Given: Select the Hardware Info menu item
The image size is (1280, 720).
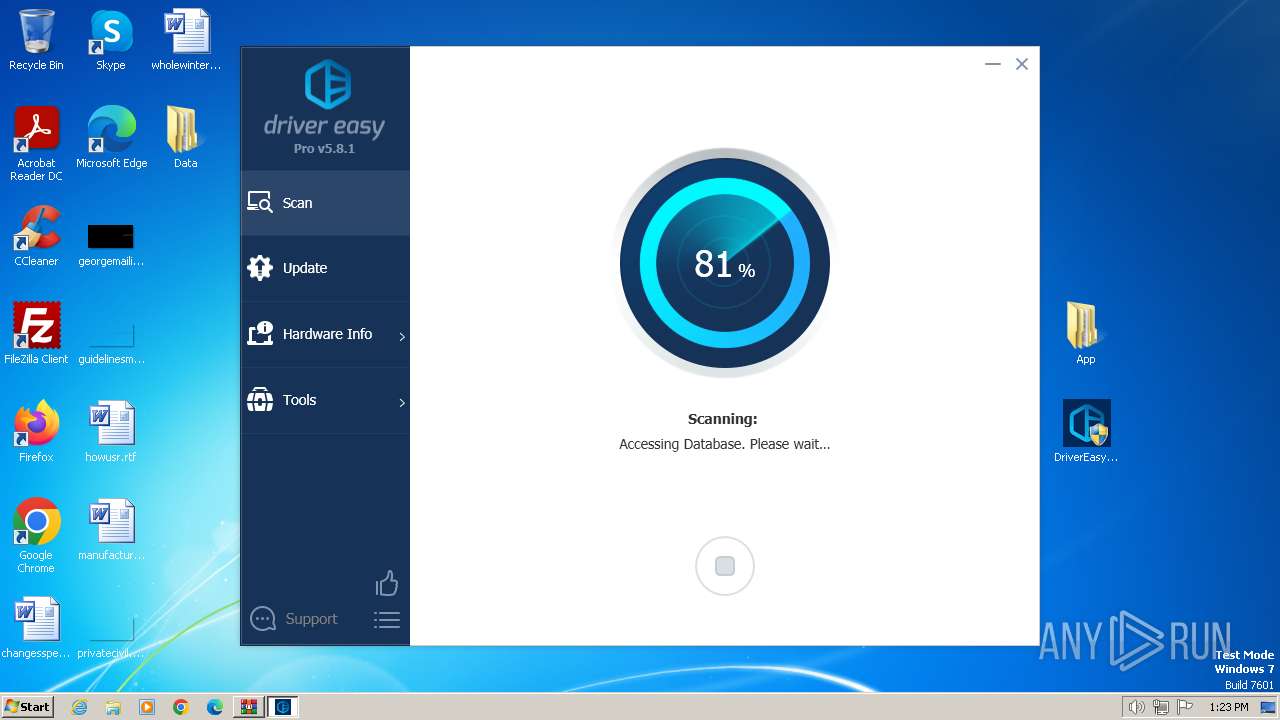Looking at the screenshot, I should (x=325, y=334).
